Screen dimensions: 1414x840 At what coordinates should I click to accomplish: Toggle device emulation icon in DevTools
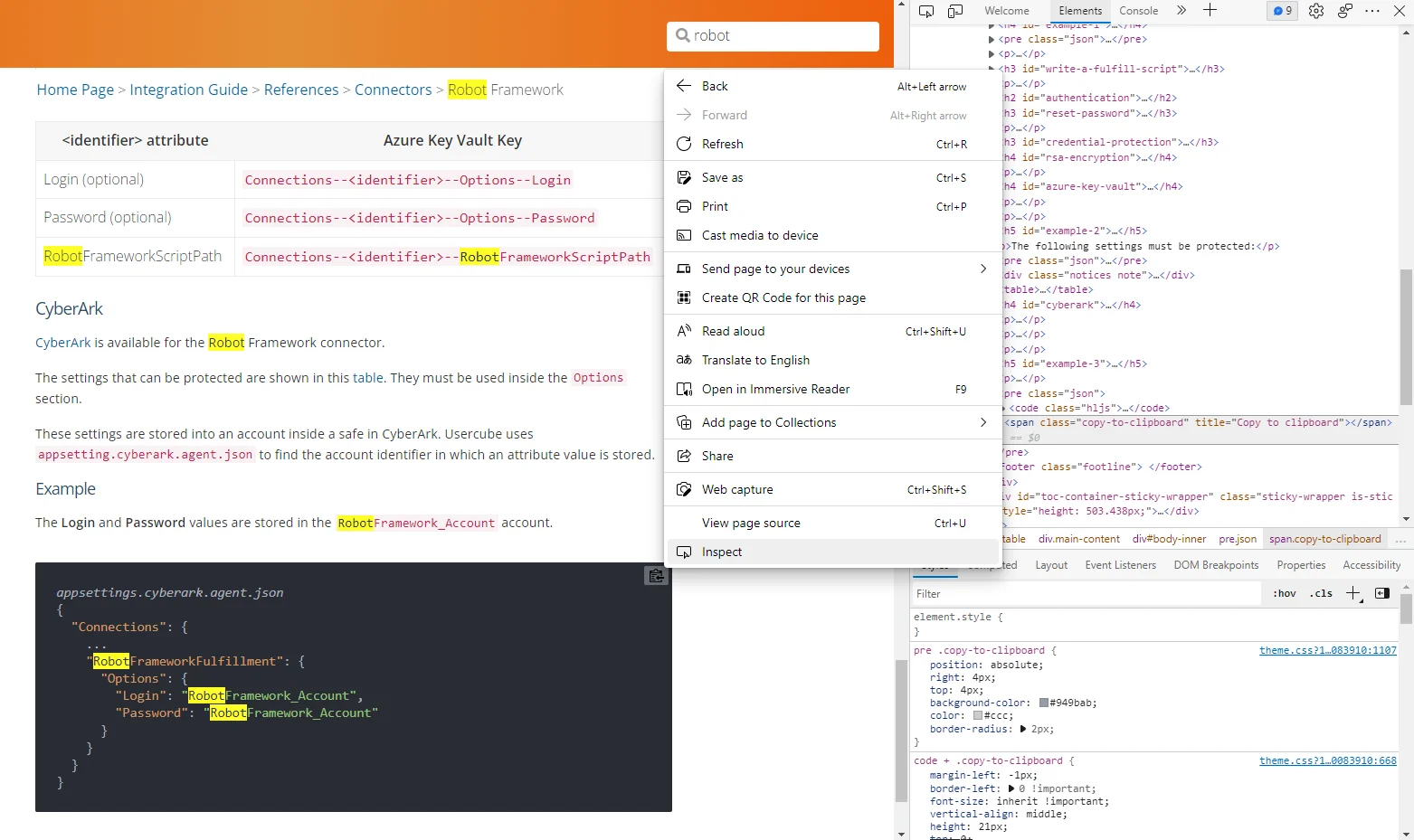coord(955,11)
